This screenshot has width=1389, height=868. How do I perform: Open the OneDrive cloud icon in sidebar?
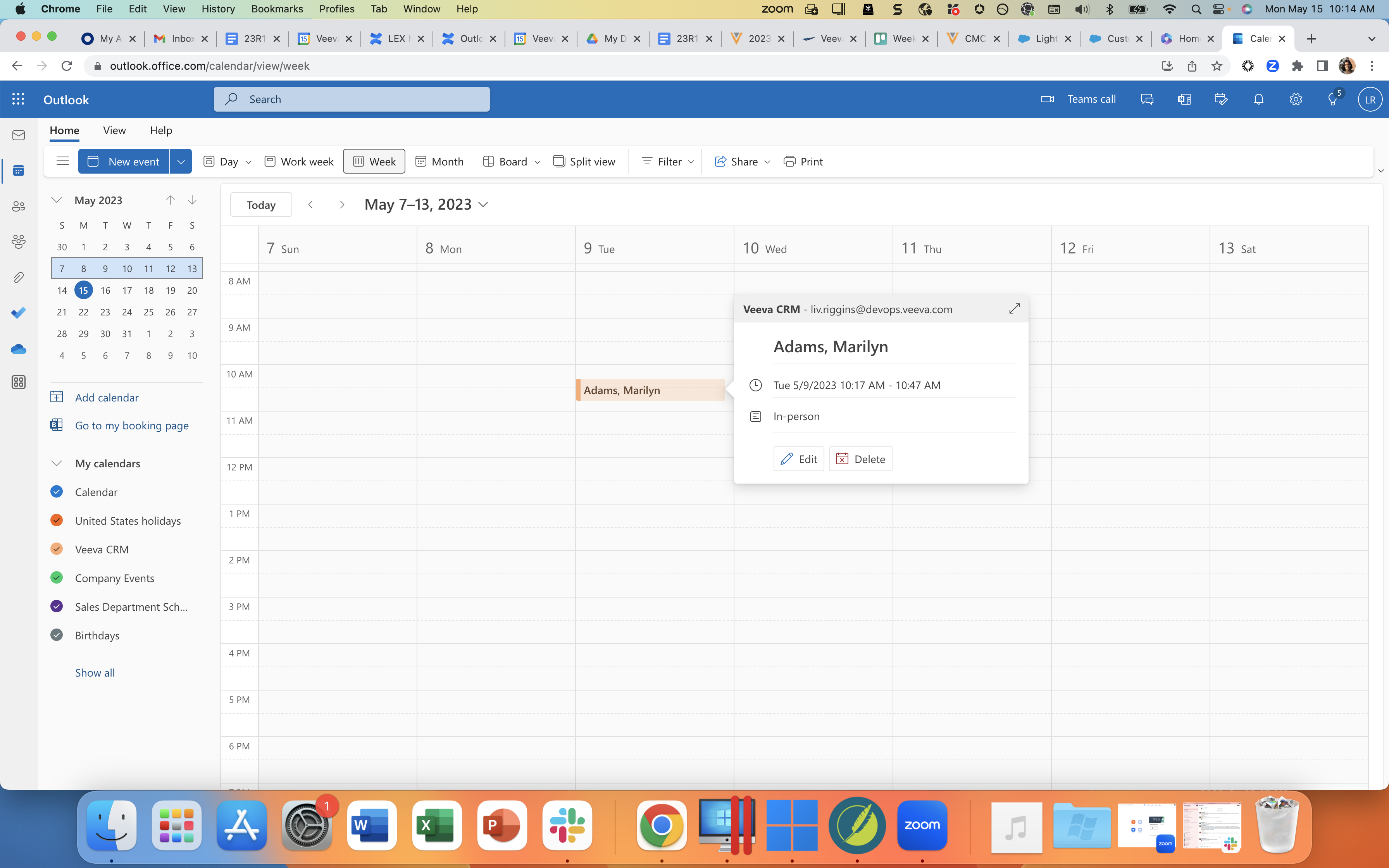(x=18, y=349)
